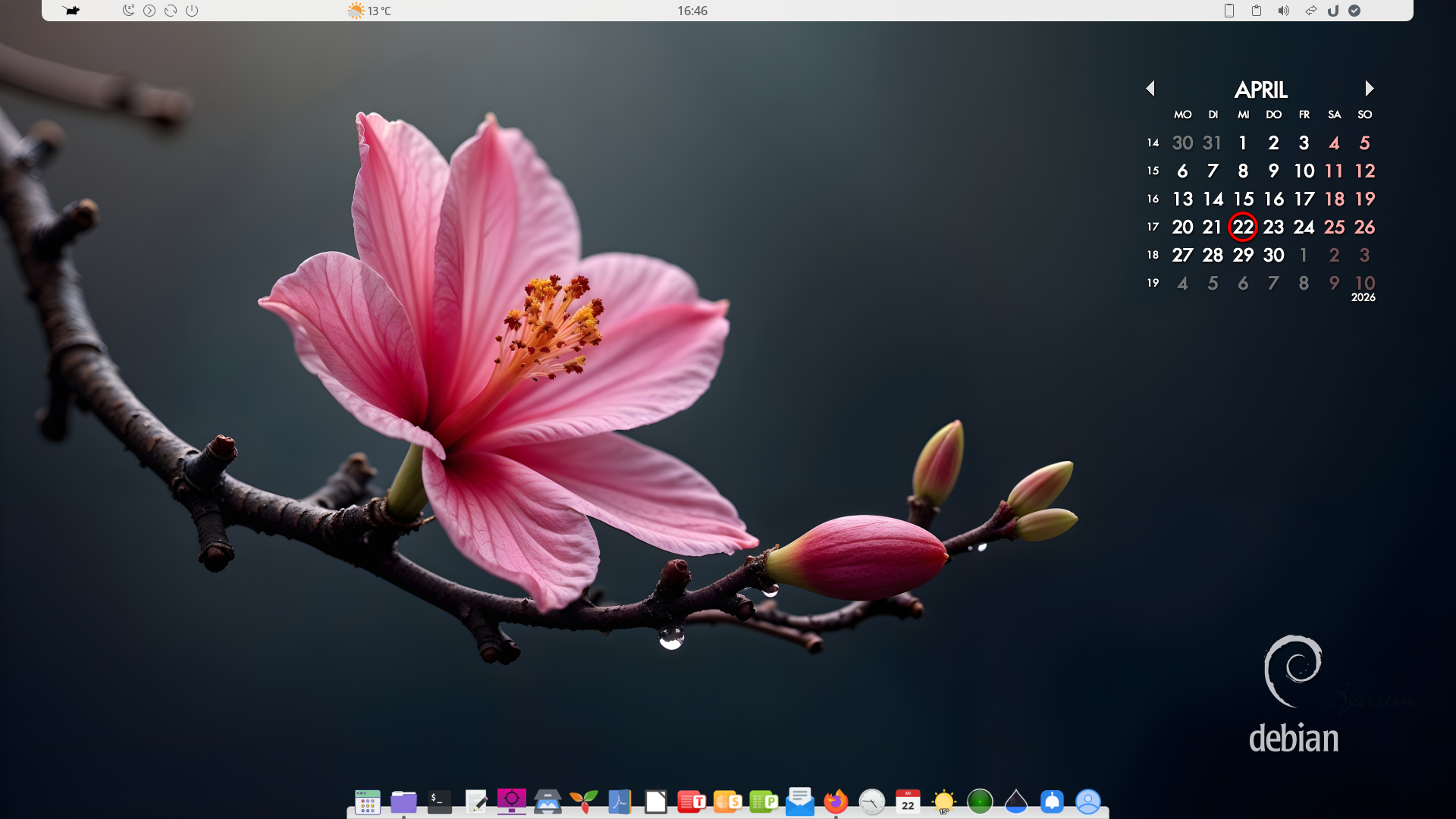The width and height of the screenshot is (1456, 819).
Task: Open the clipboard manager tray icon
Action: point(1257,11)
